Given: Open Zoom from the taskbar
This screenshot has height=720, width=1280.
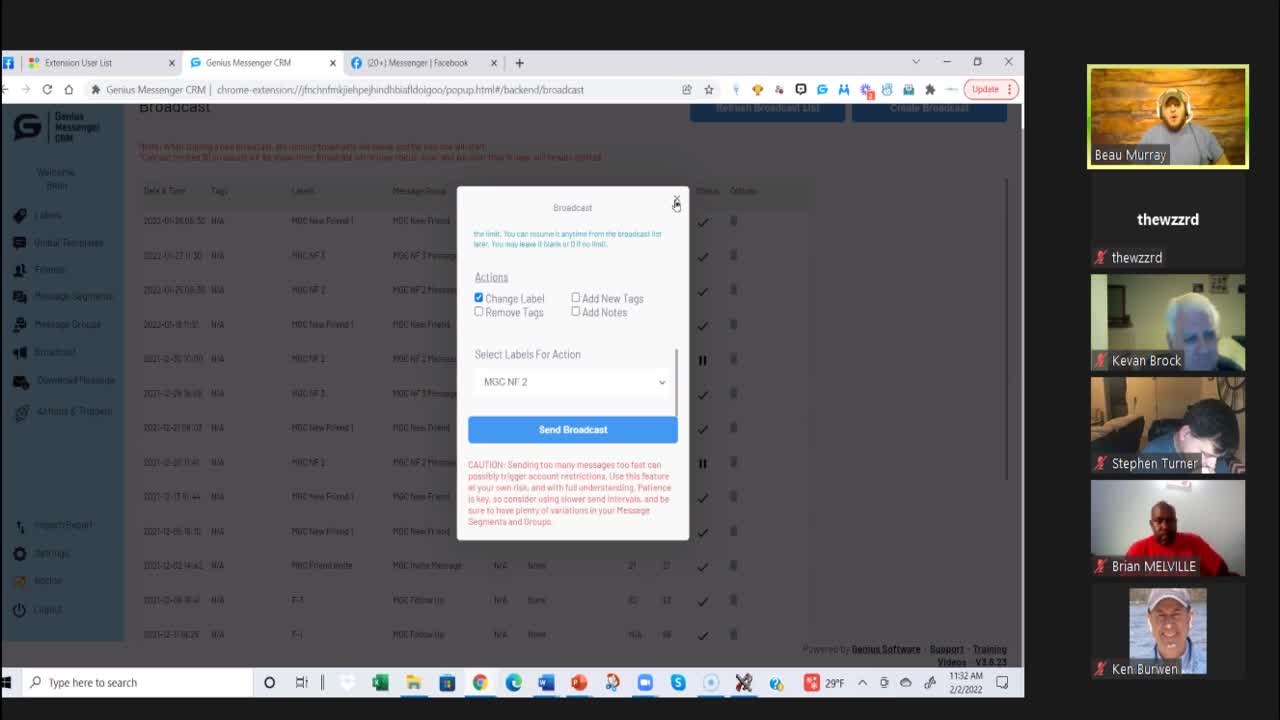Looking at the screenshot, I should pyautogui.click(x=645, y=682).
